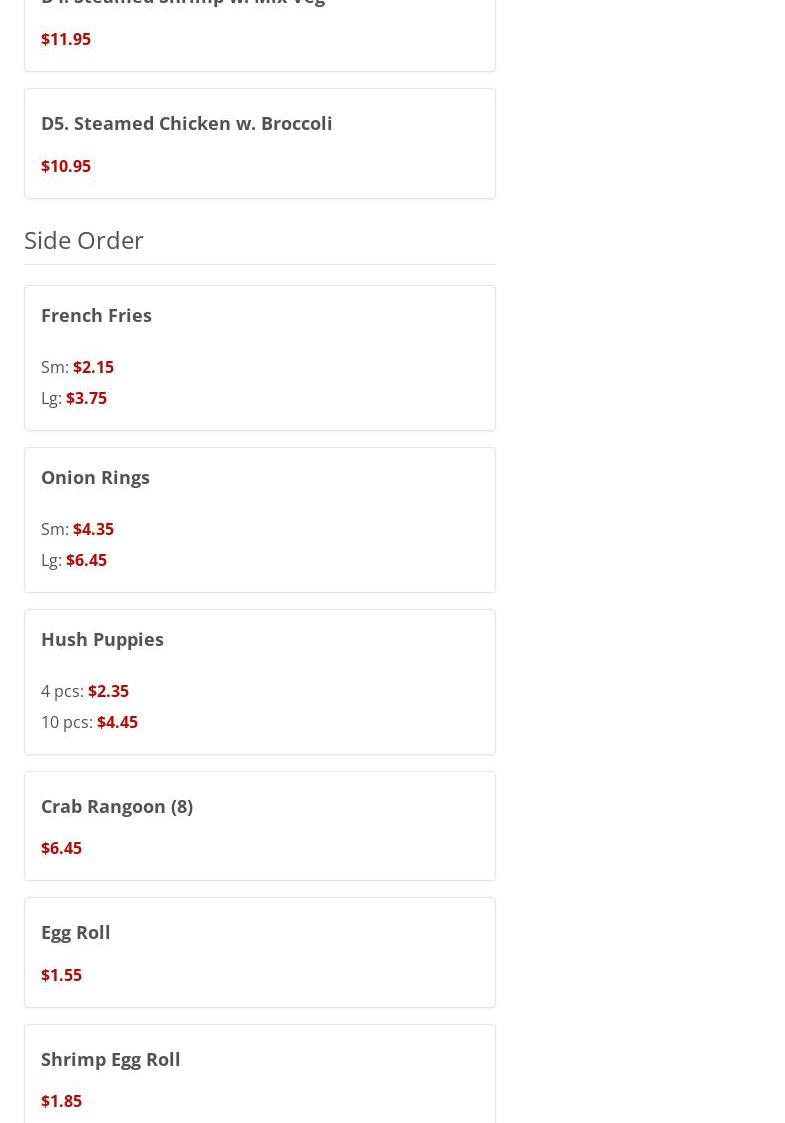Select large Onion Rings price option

(x=86, y=560)
